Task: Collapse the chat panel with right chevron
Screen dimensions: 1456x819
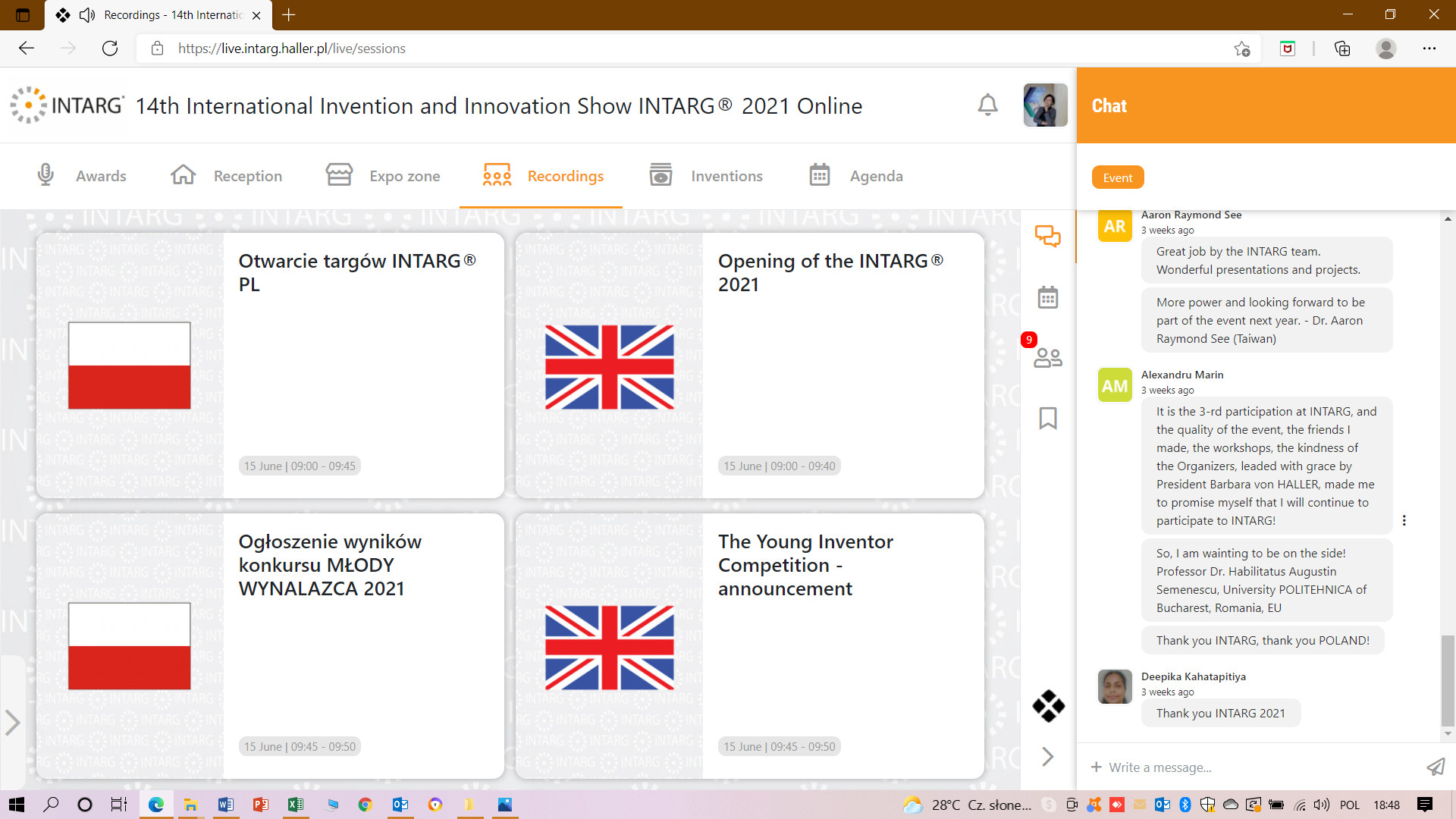Action: tap(1048, 756)
